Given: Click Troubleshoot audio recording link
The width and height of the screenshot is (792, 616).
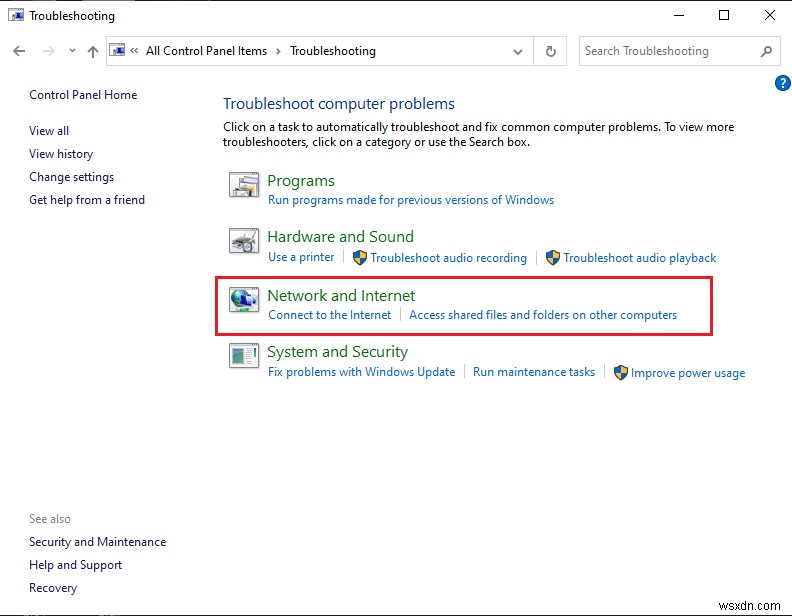Looking at the screenshot, I should pyautogui.click(x=449, y=258).
